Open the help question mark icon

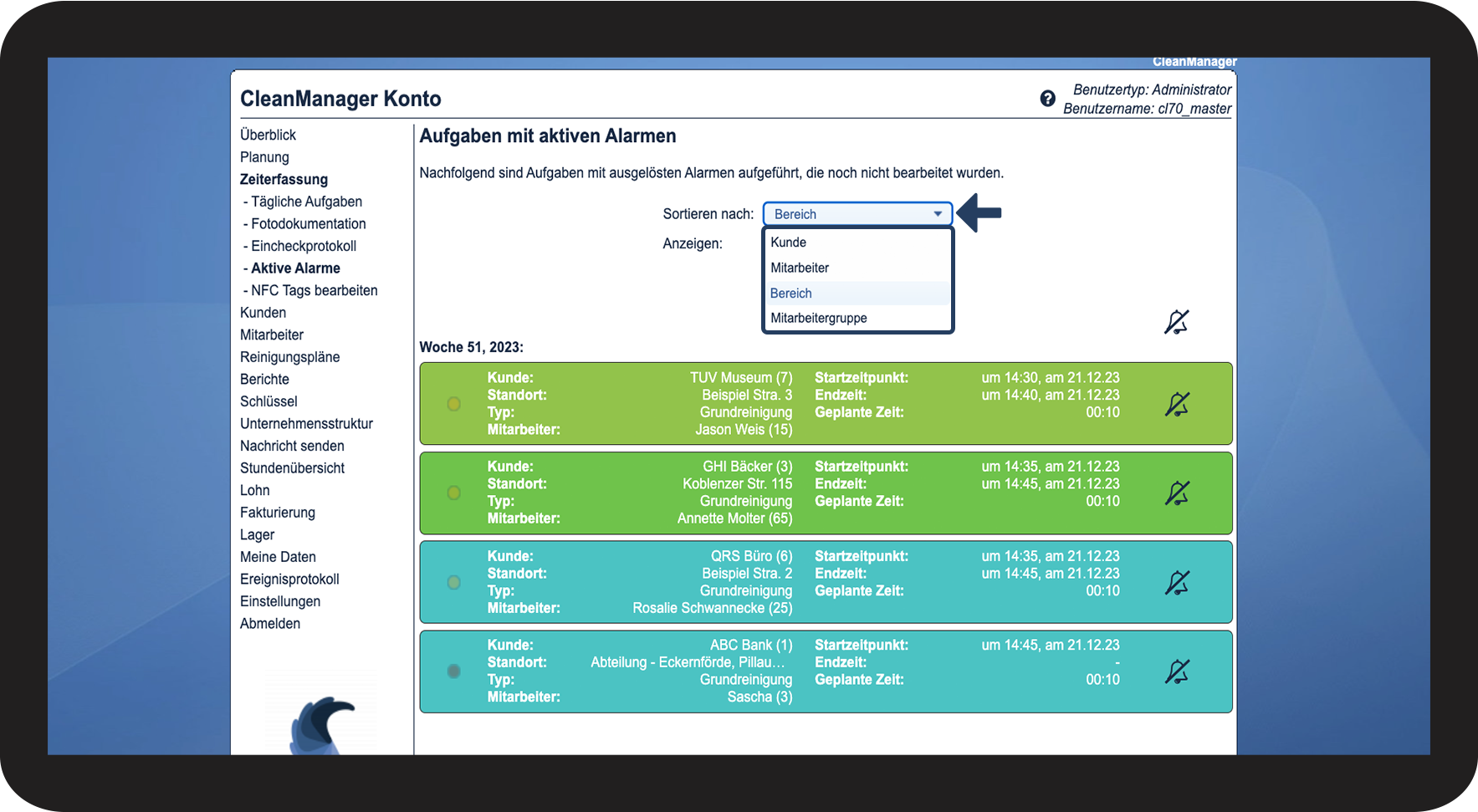tap(1047, 99)
